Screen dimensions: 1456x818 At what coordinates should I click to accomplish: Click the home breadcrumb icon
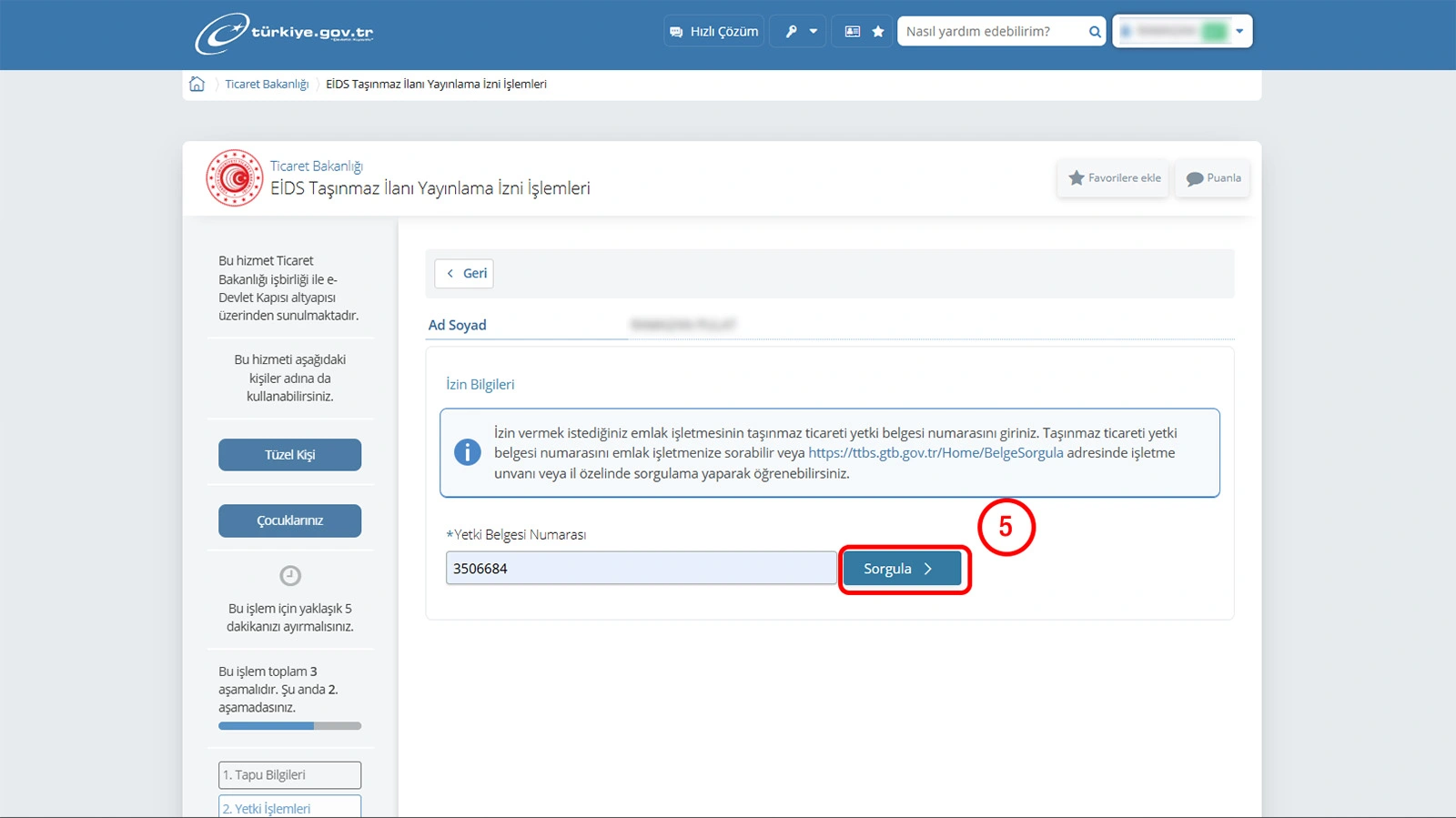click(197, 84)
